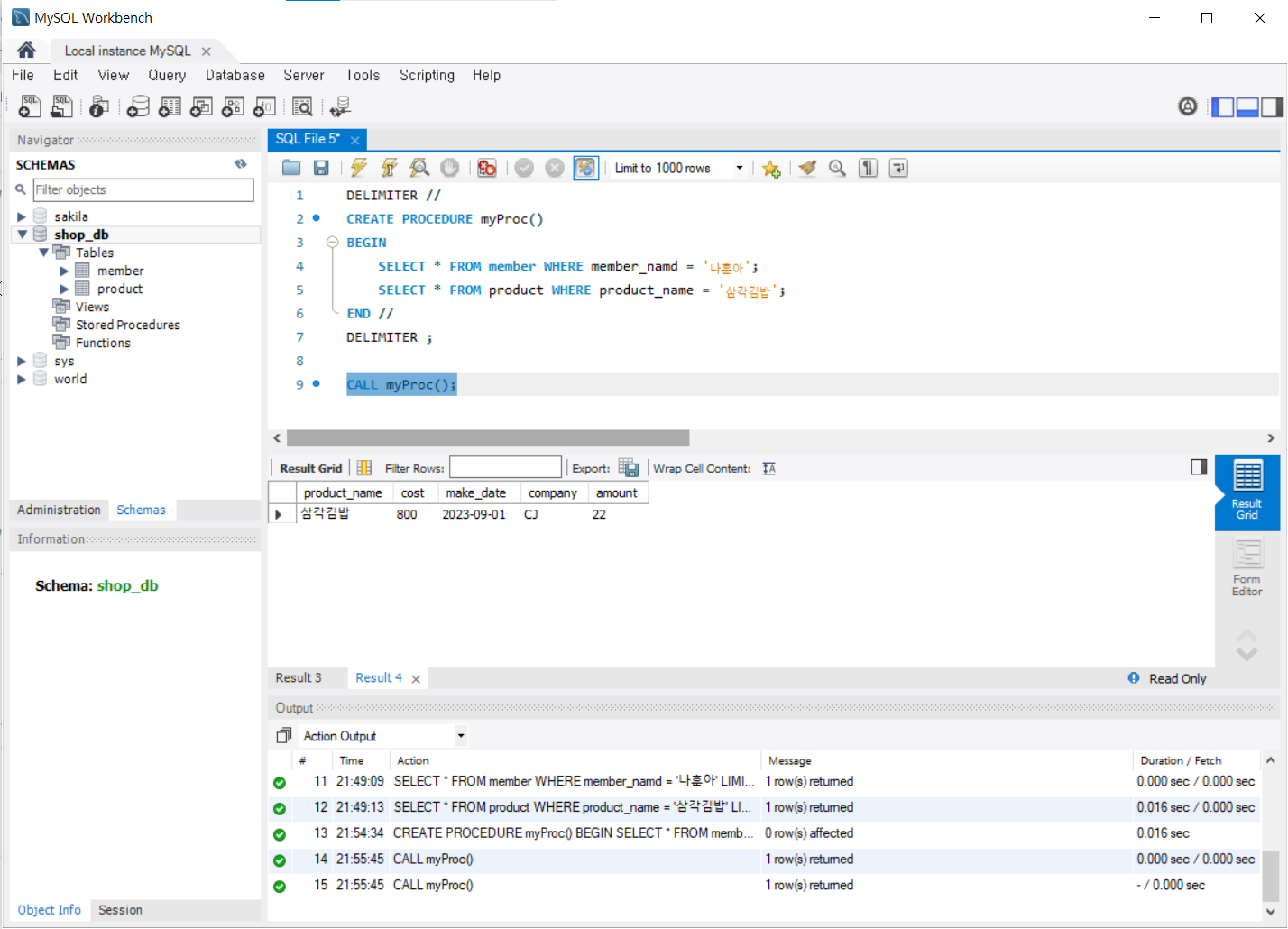Stop query execution hand icon
Screen dimensions: 1288x929
point(450,168)
